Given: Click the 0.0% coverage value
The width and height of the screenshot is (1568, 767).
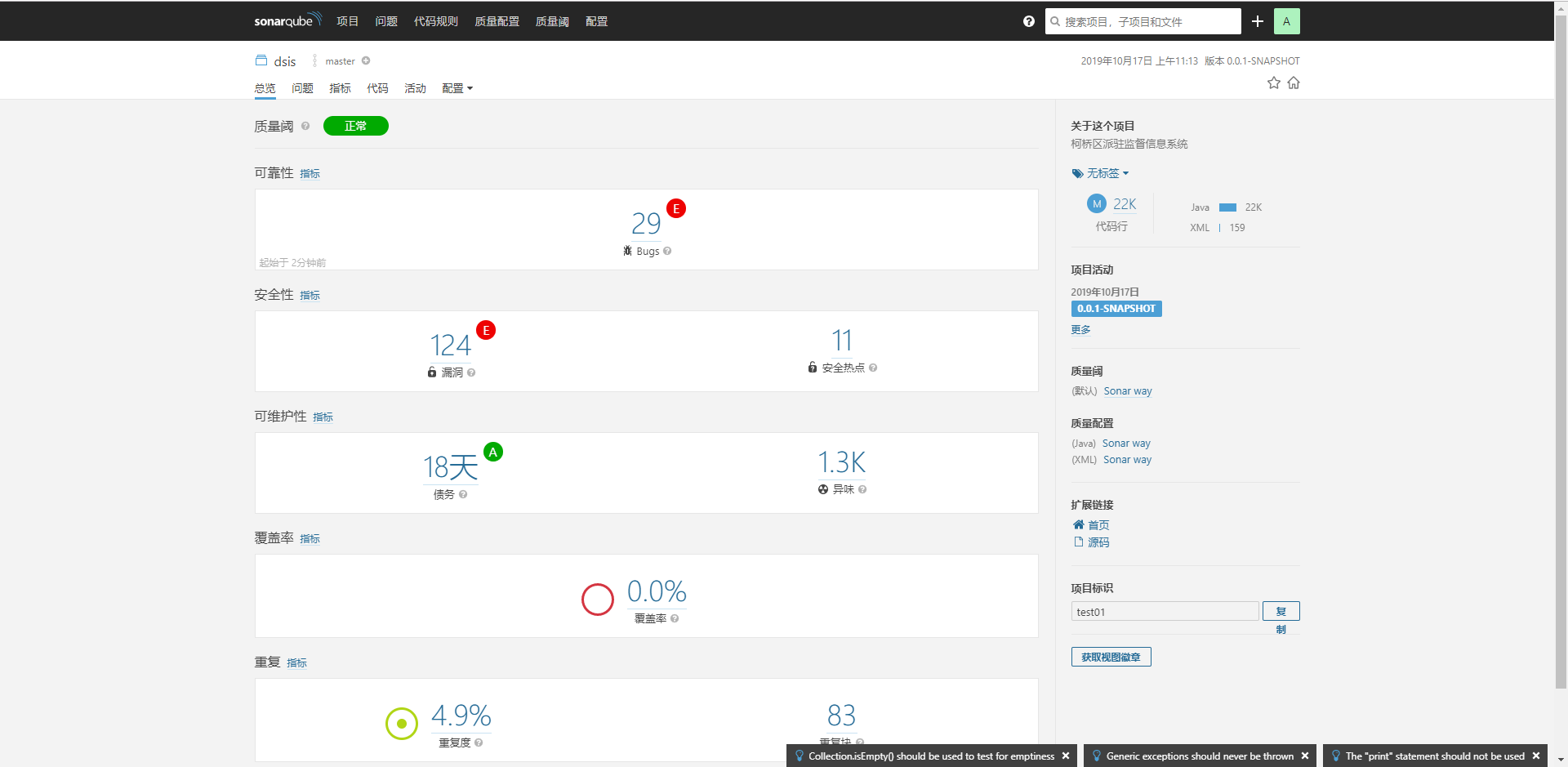Looking at the screenshot, I should point(657,591).
